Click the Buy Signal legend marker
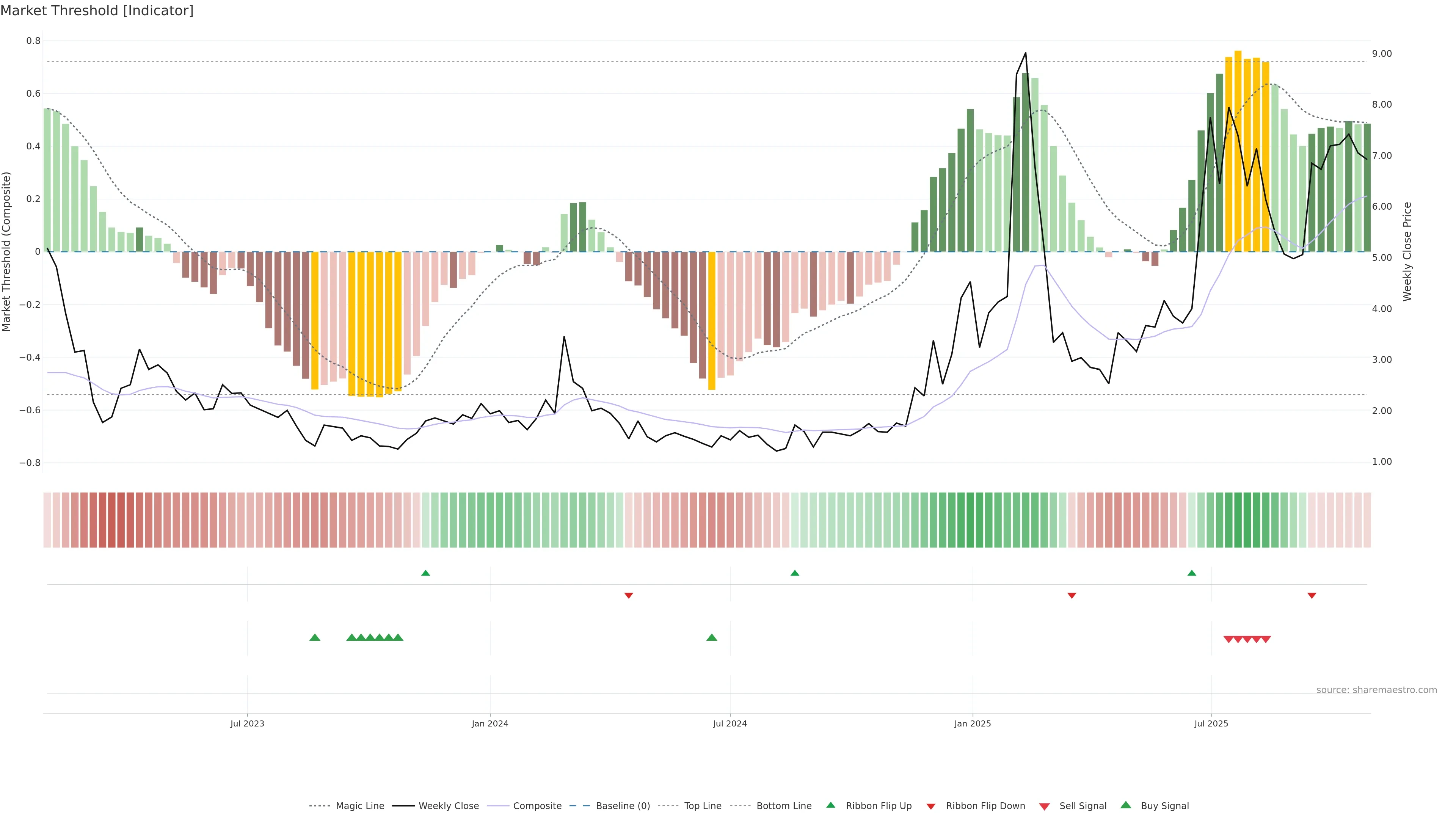 click(1125, 805)
